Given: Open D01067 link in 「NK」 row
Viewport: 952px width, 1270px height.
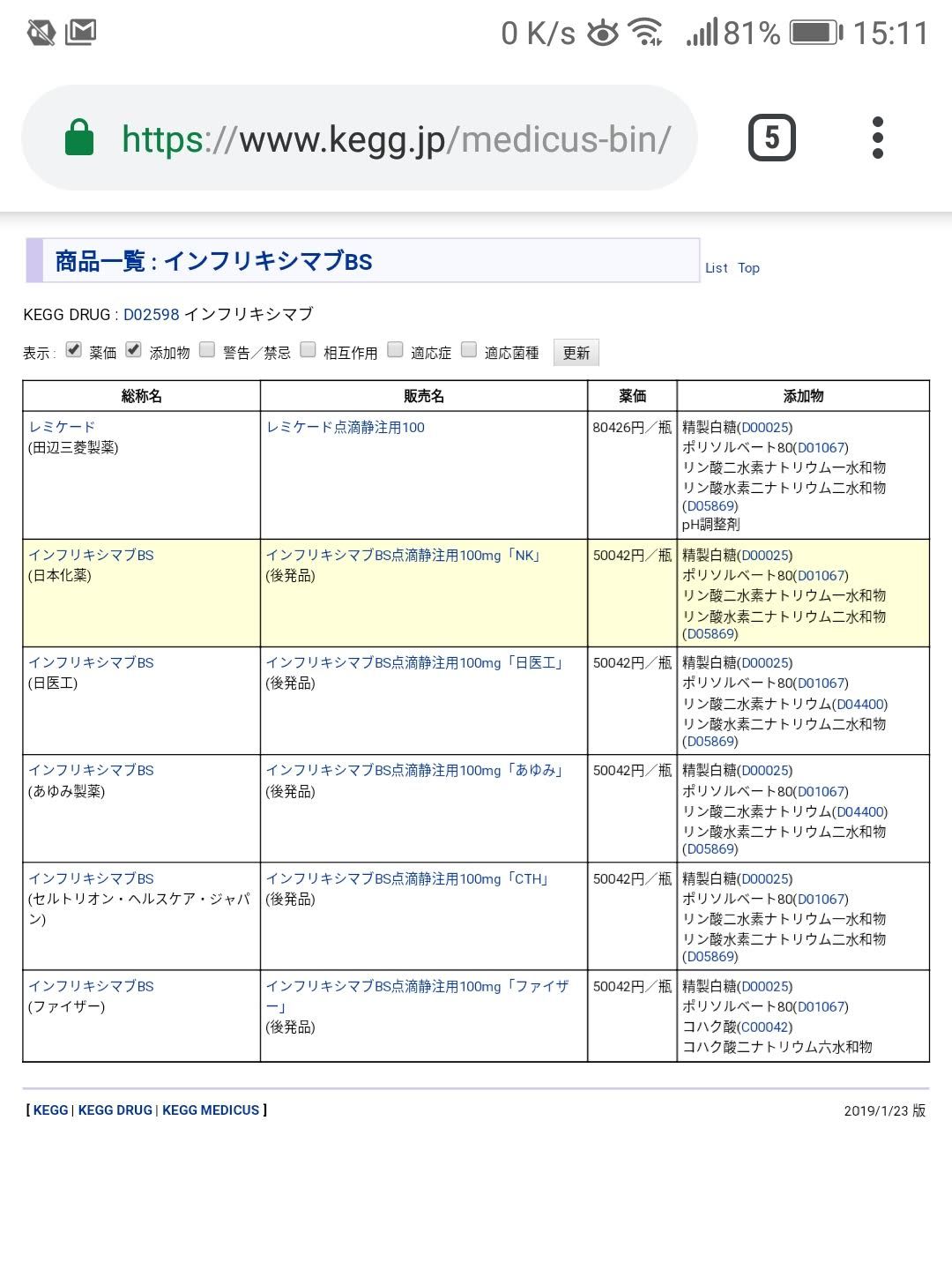Looking at the screenshot, I should [x=822, y=576].
